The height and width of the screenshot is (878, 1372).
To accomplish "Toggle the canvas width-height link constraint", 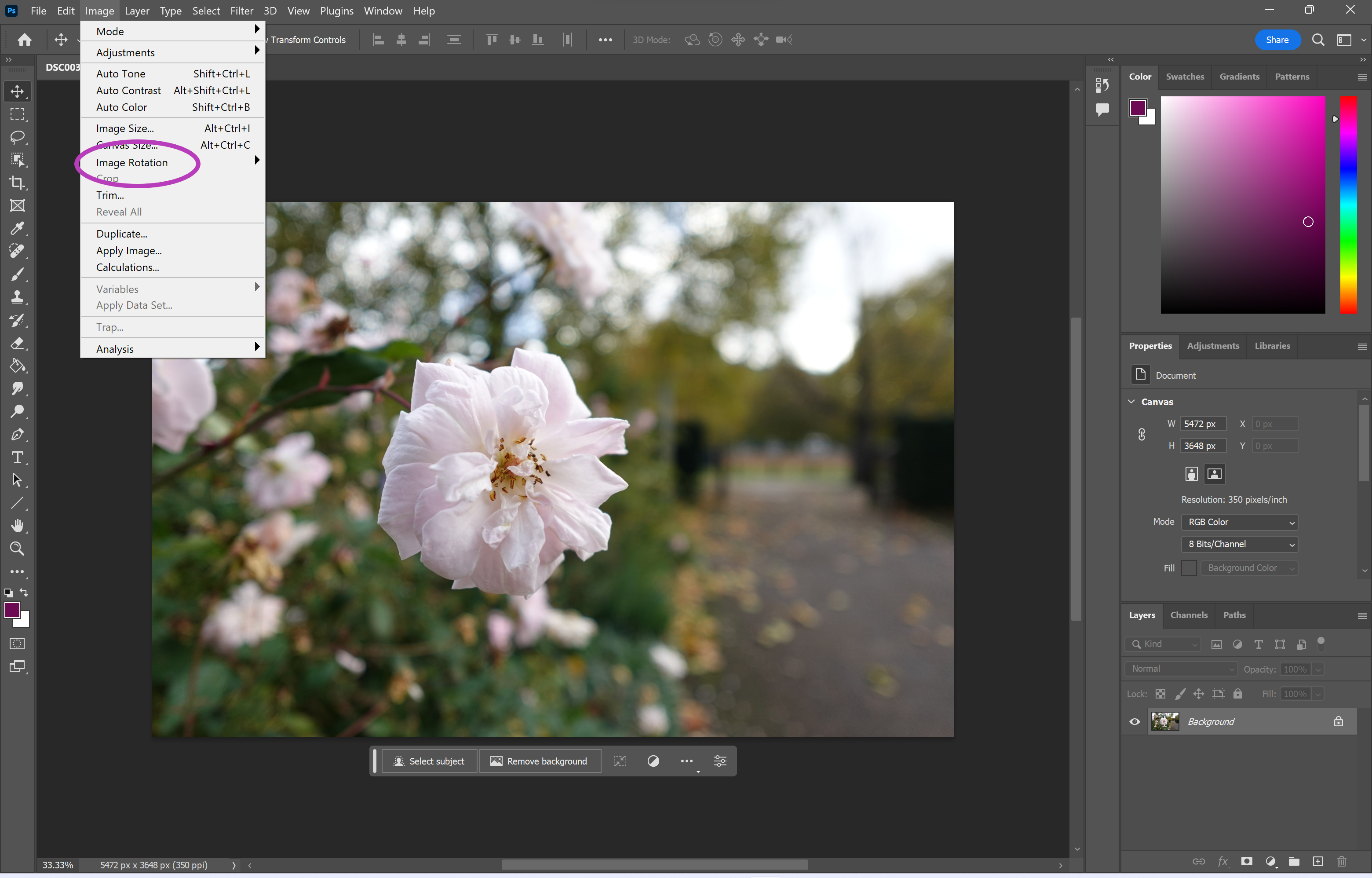I will [x=1142, y=435].
